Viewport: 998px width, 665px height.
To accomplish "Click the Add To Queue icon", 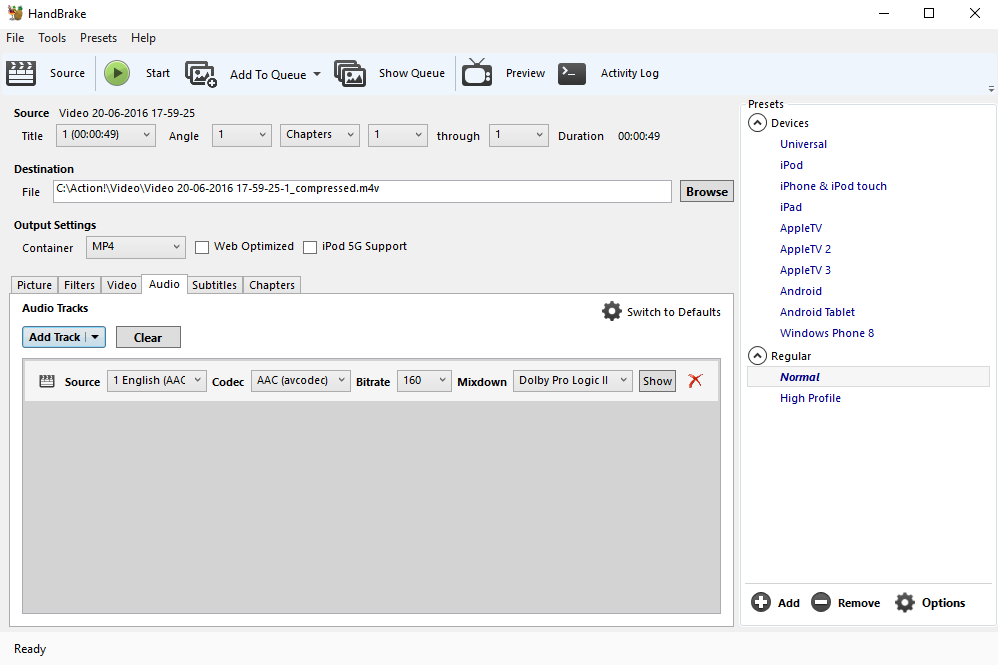I will (200, 74).
